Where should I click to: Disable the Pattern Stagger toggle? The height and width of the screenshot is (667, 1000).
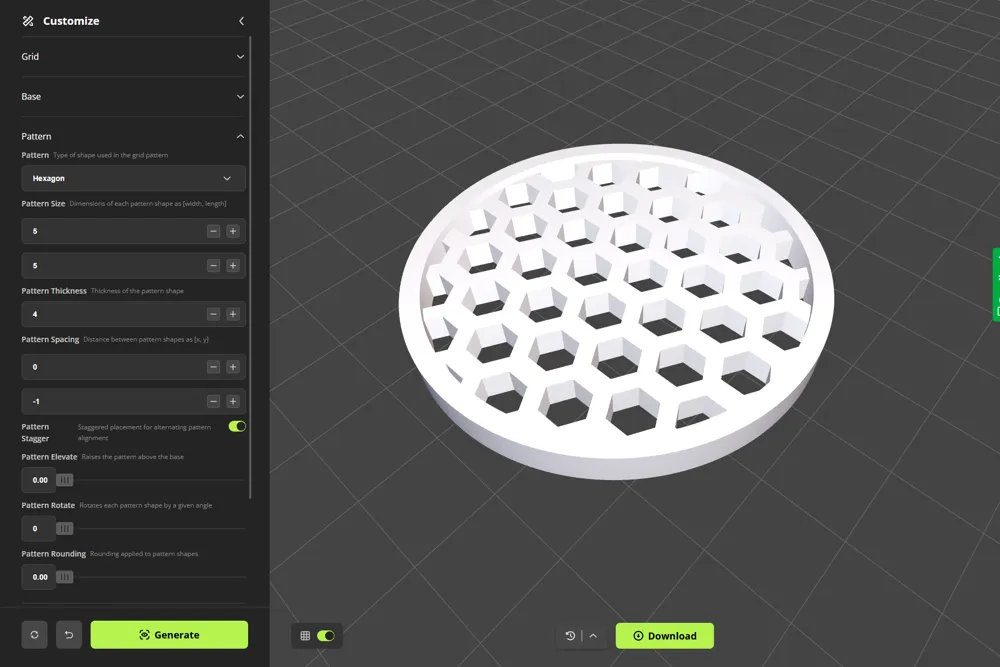tap(236, 426)
